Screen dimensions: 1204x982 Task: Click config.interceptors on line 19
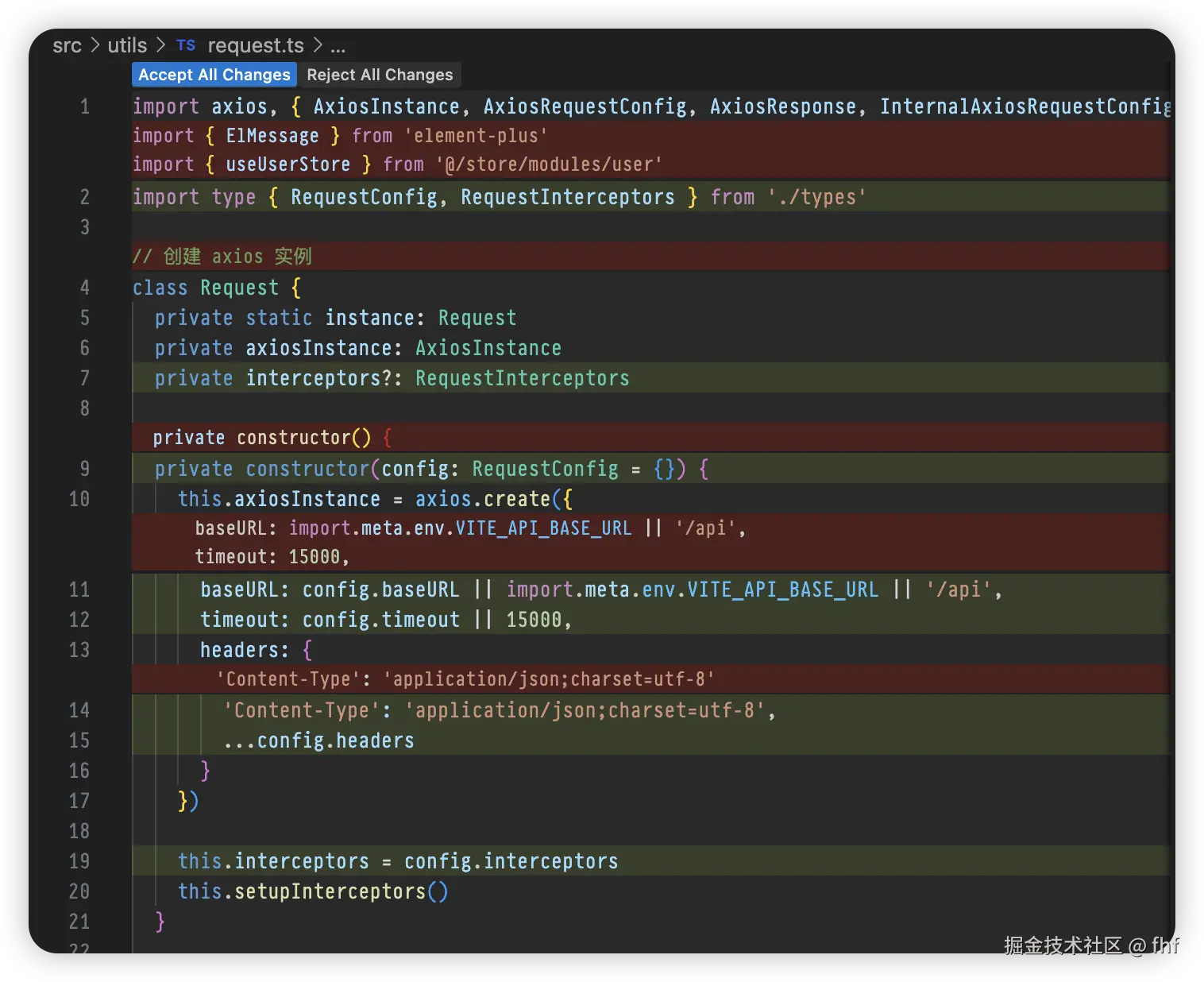pyautogui.click(x=511, y=861)
